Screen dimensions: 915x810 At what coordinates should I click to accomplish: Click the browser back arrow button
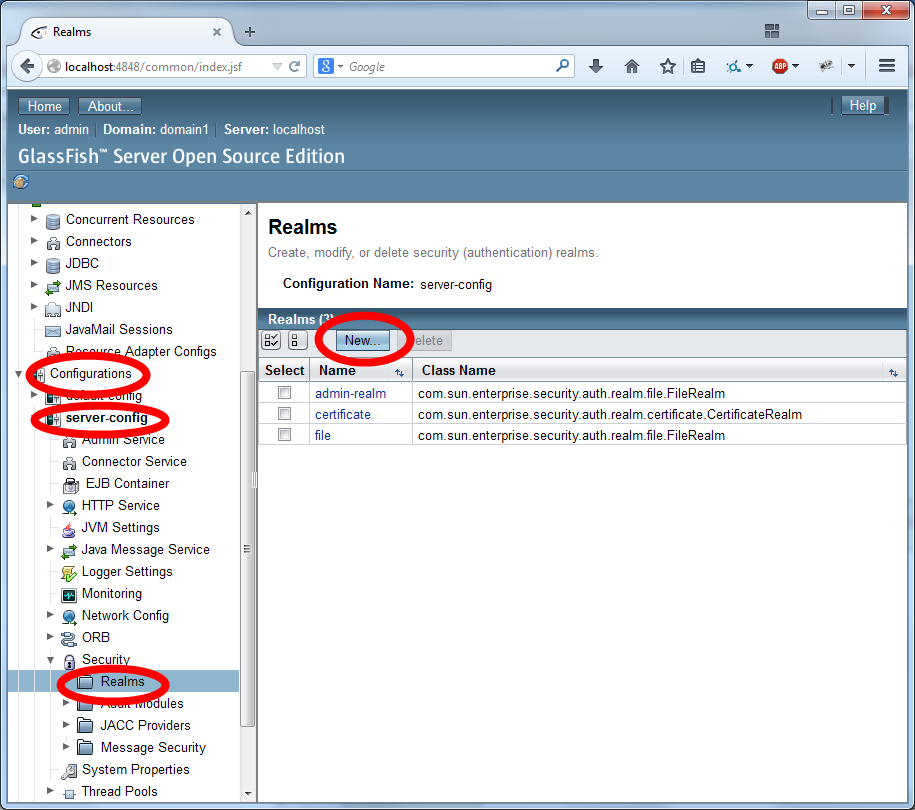coord(28,67)
